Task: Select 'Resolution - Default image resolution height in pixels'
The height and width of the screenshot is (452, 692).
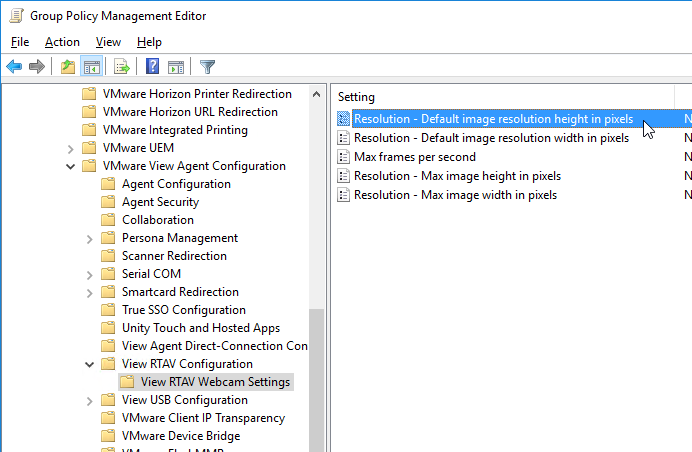Action: click(x=493, y=119)
